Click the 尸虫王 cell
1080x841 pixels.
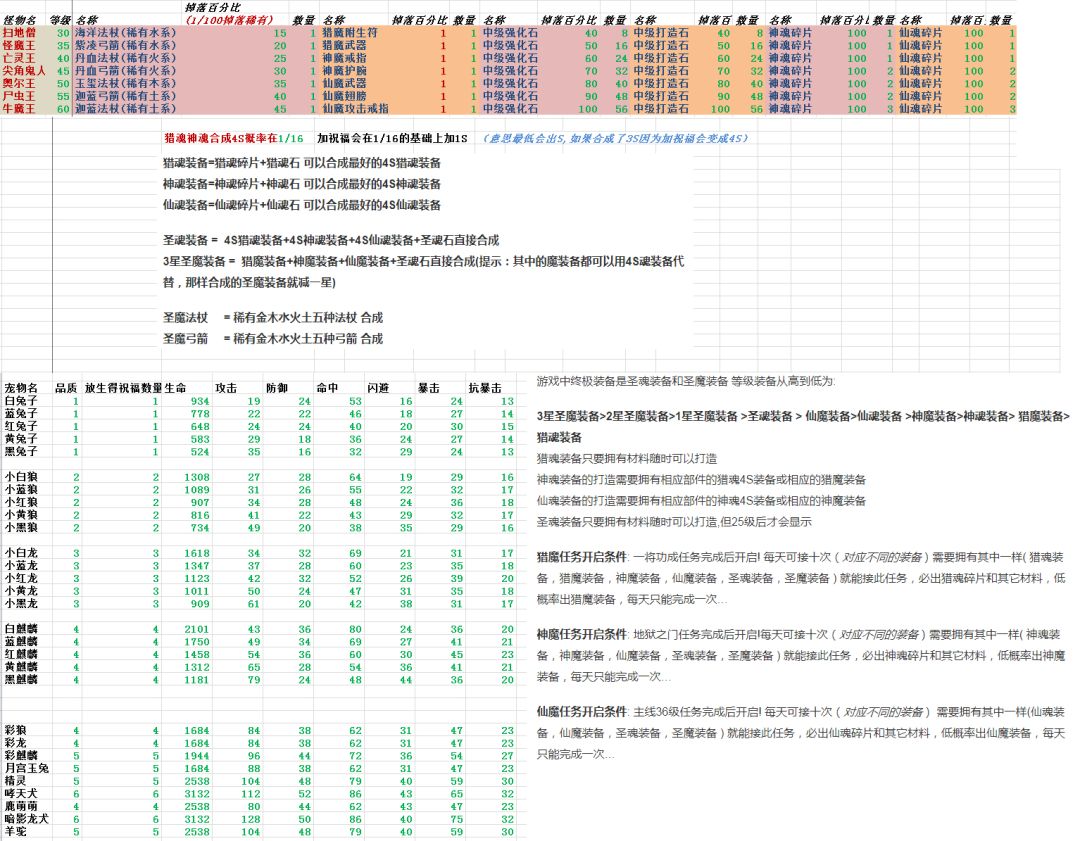point(19,96)
